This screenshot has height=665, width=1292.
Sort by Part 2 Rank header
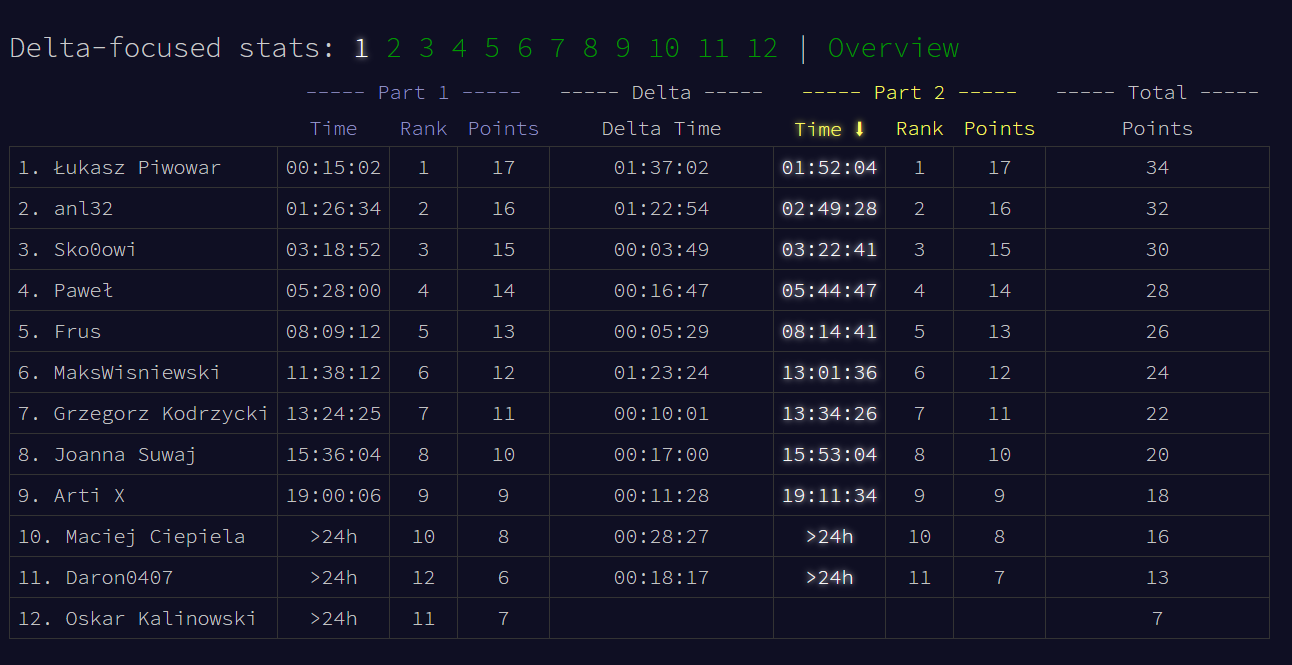coord(919,129)
